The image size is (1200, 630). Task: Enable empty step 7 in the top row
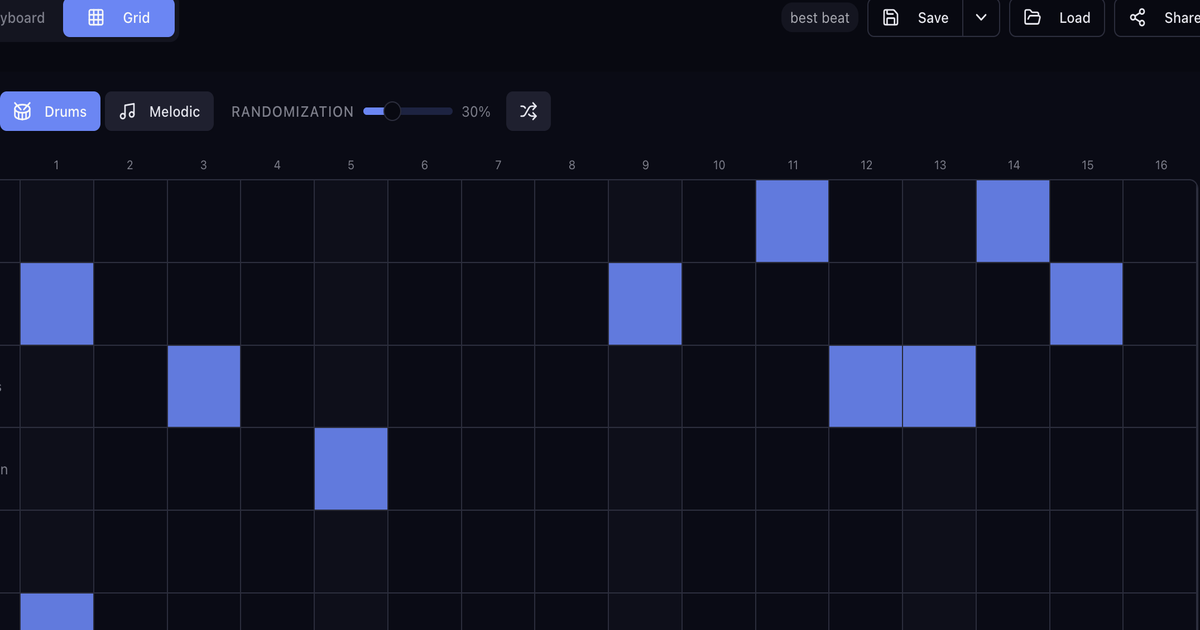(x=498, y=221)
